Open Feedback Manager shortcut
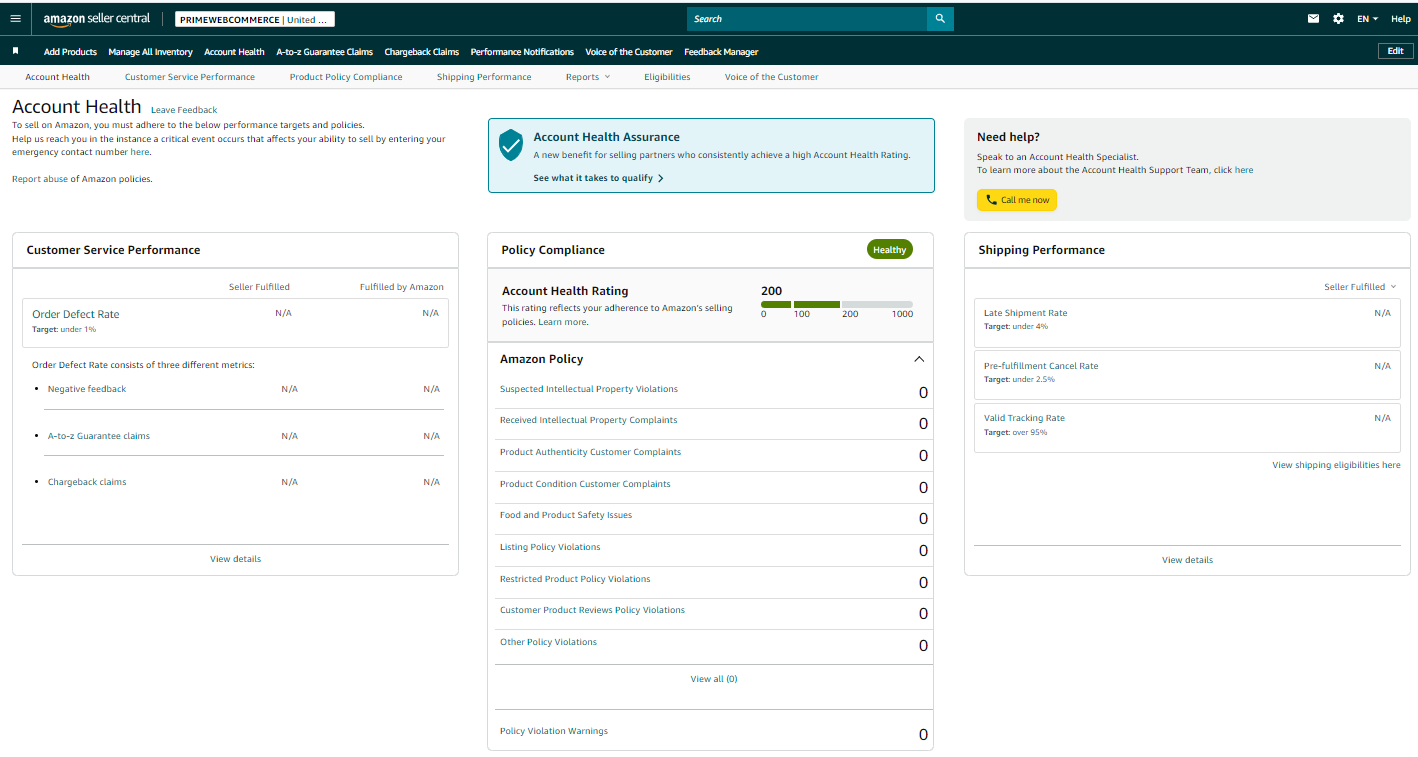 [x=721, y=52]
